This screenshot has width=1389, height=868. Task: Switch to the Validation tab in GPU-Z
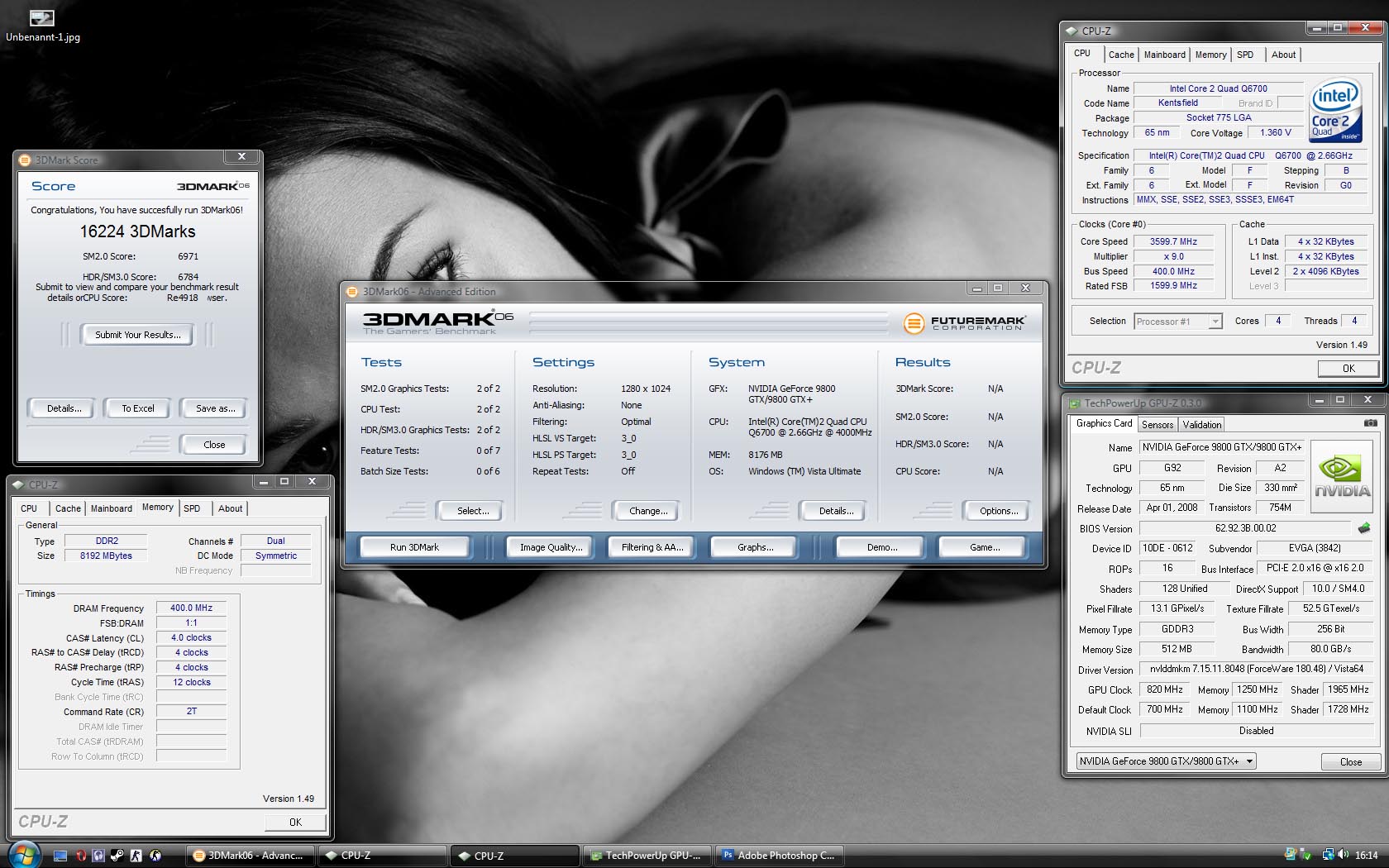point(1202,425)
